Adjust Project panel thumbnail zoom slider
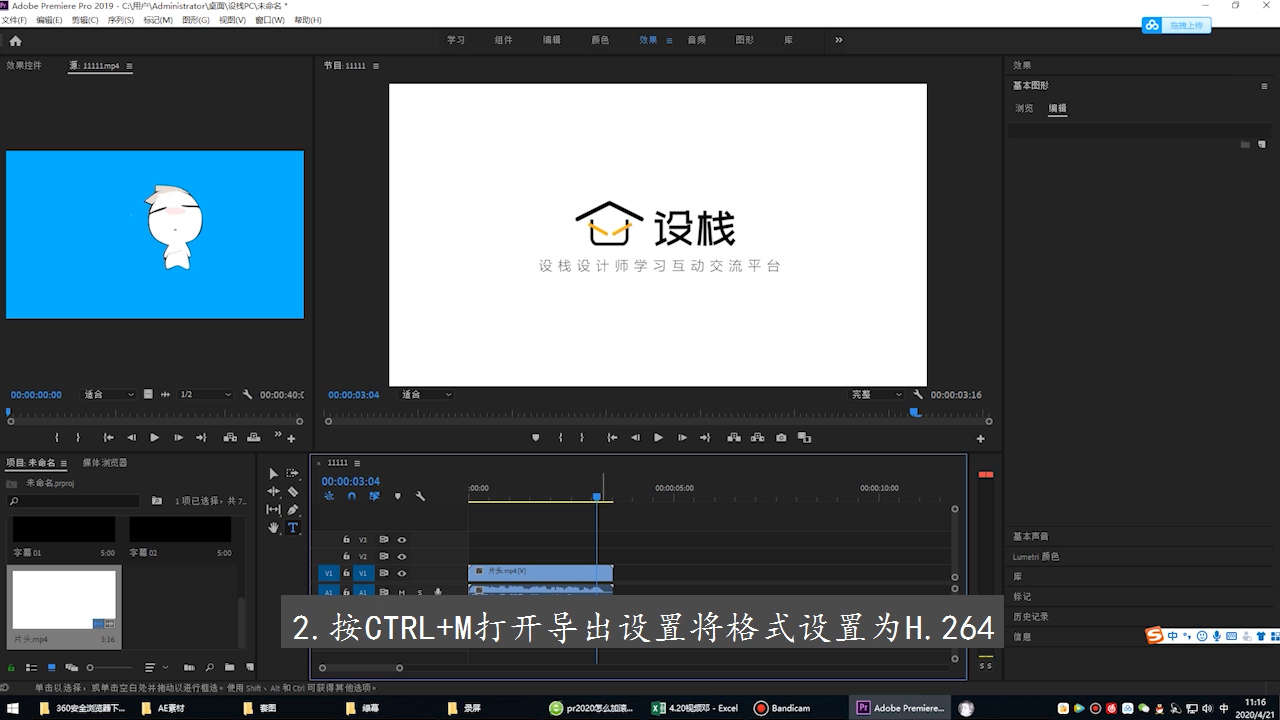Viewport: 1280px width, 720px height. click(x=108, y=667)
